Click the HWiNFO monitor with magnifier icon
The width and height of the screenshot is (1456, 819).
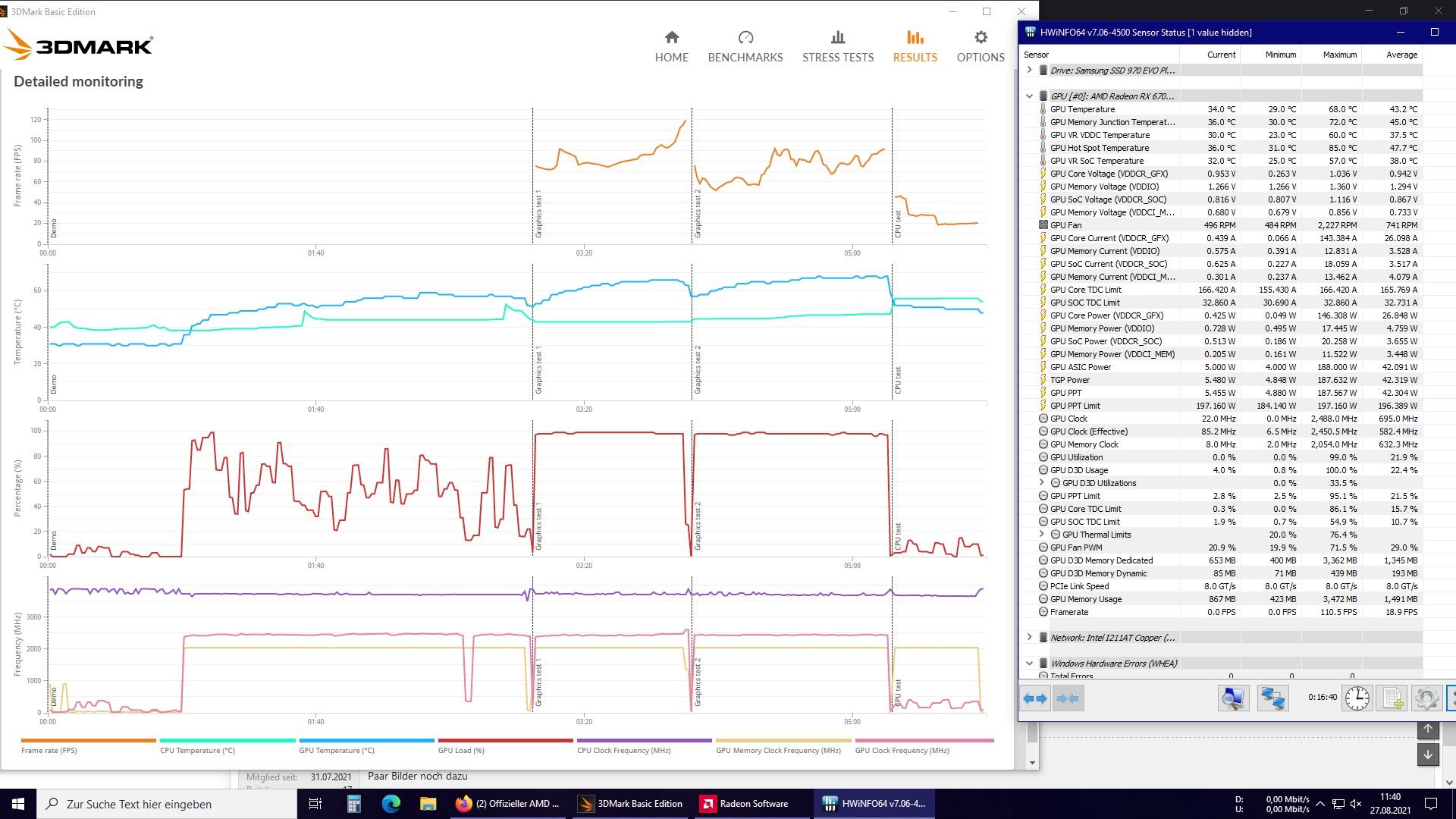tap(1233, 698)
